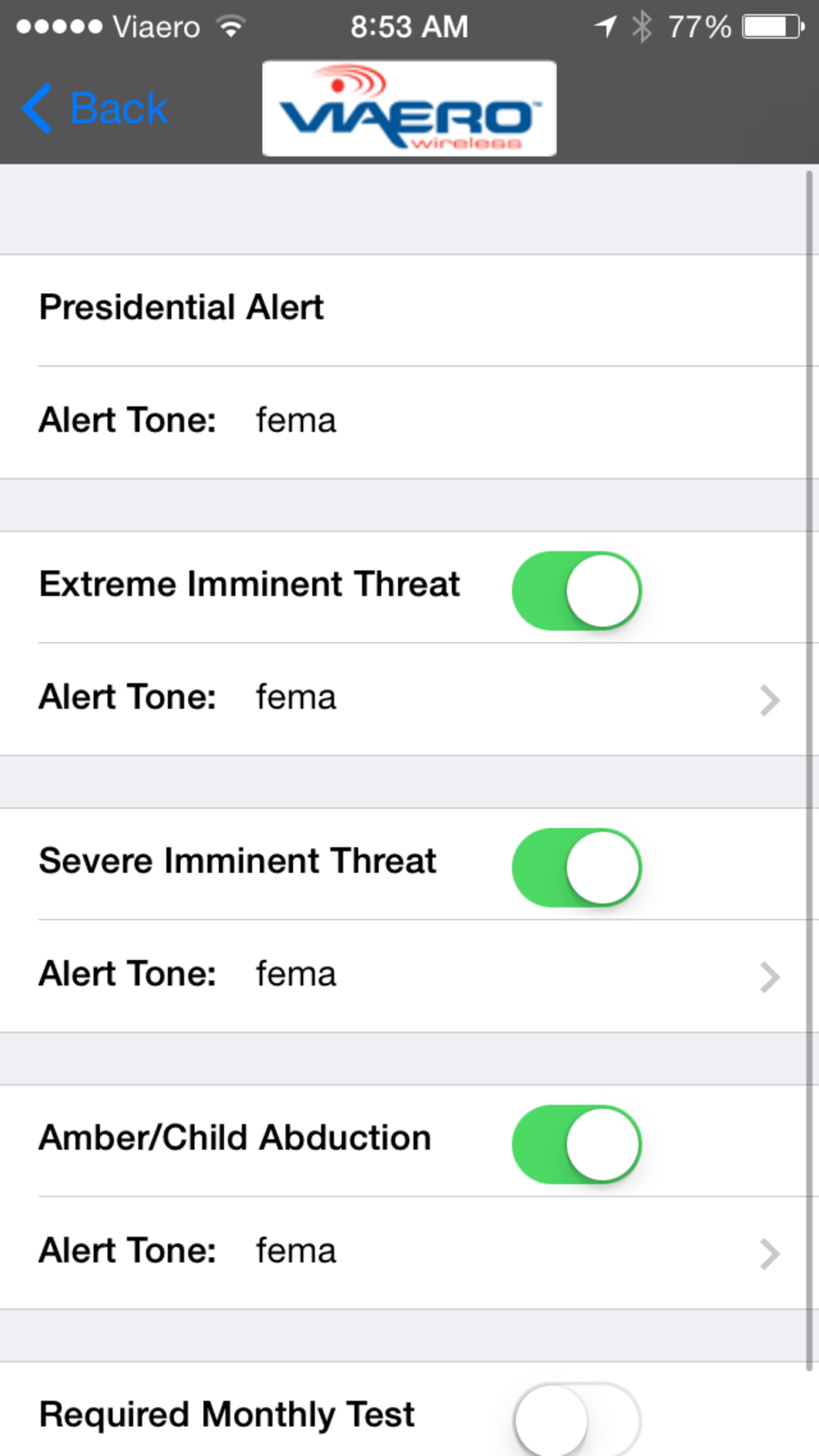Tap the Wi-Fi signal icon
Viewport: 819px width, 1456px height.
[233, 27]
